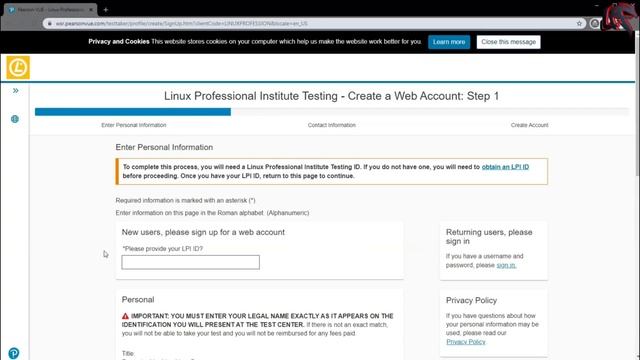Click the Pearson logo at sidebar bottom
Screen dimensions: 640x360
14,353
